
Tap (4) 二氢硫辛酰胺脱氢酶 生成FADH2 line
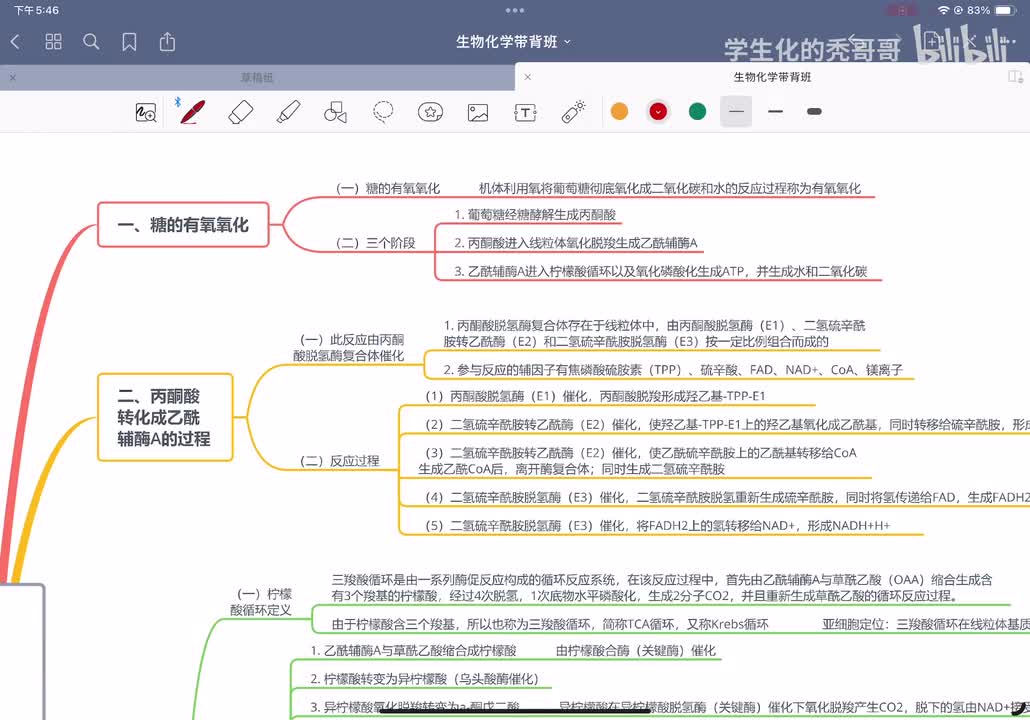tap(727, 497)
